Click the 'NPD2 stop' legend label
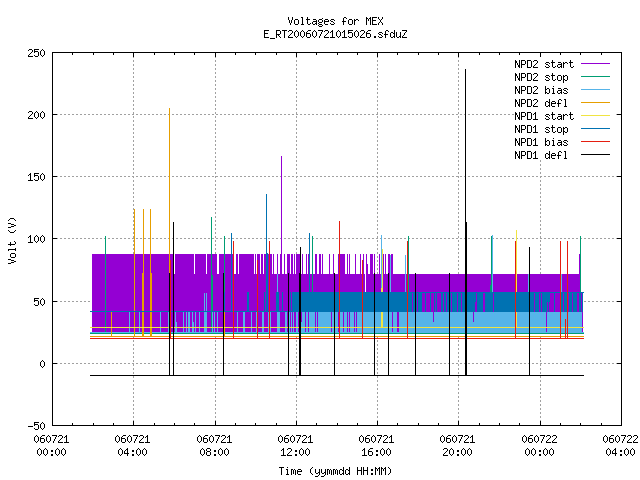 541,77
